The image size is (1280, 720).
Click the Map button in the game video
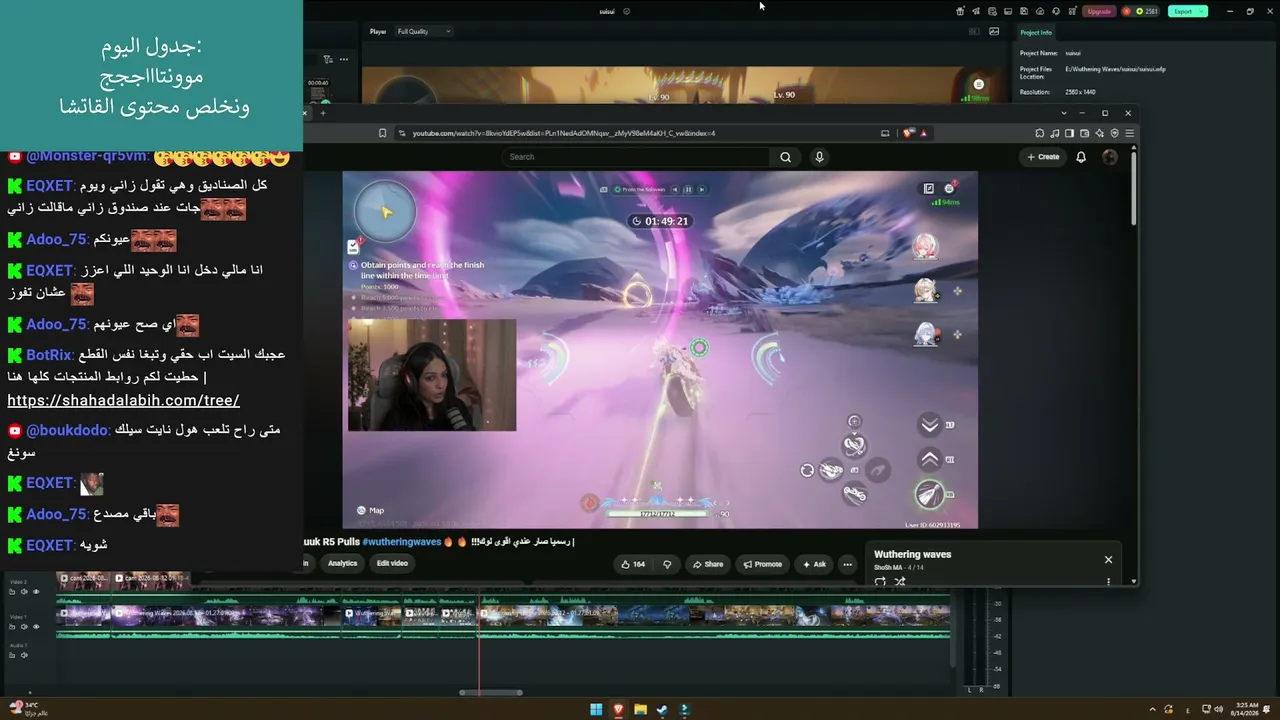(x=370, y=510)
